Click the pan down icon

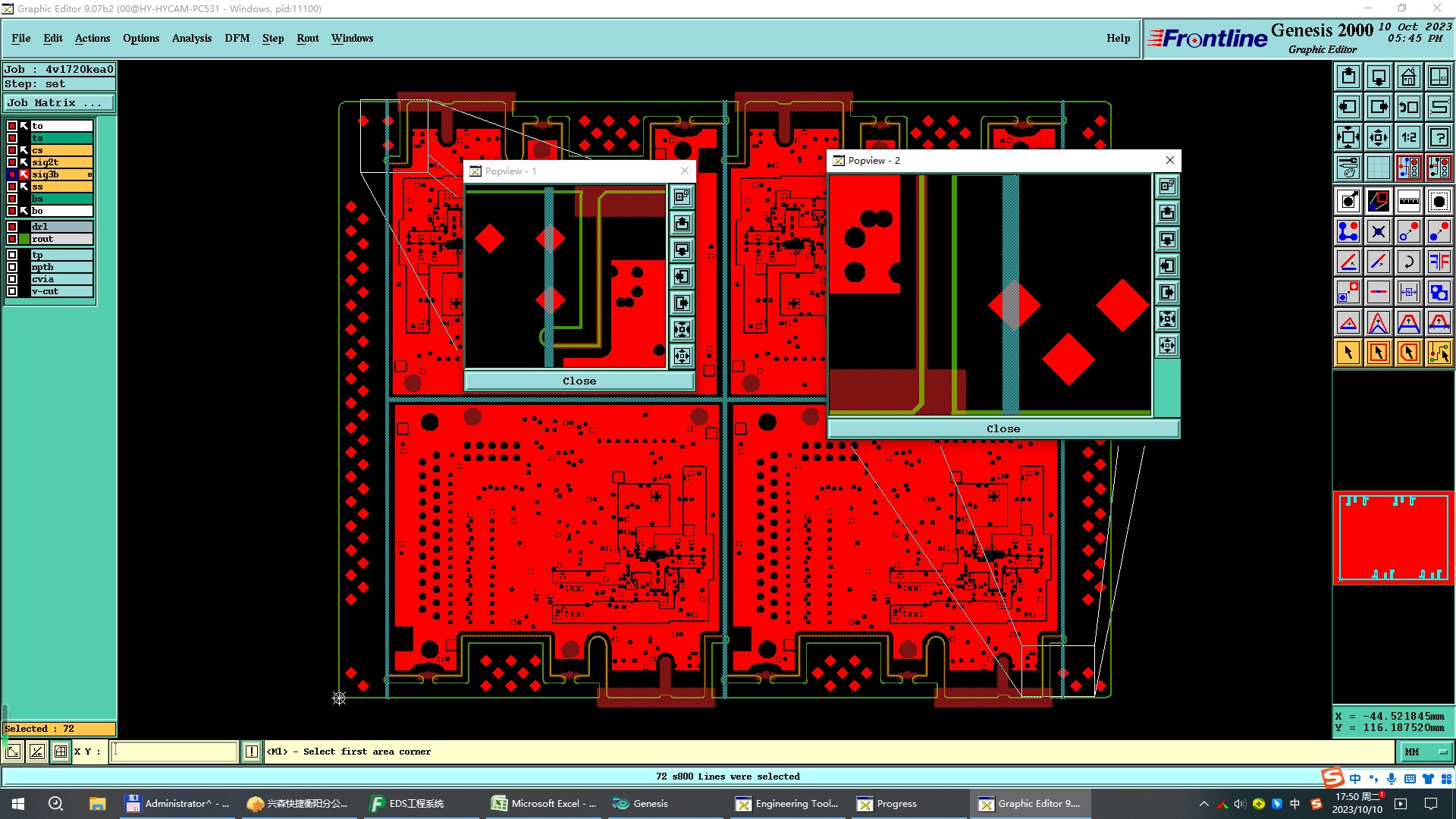1379,77
